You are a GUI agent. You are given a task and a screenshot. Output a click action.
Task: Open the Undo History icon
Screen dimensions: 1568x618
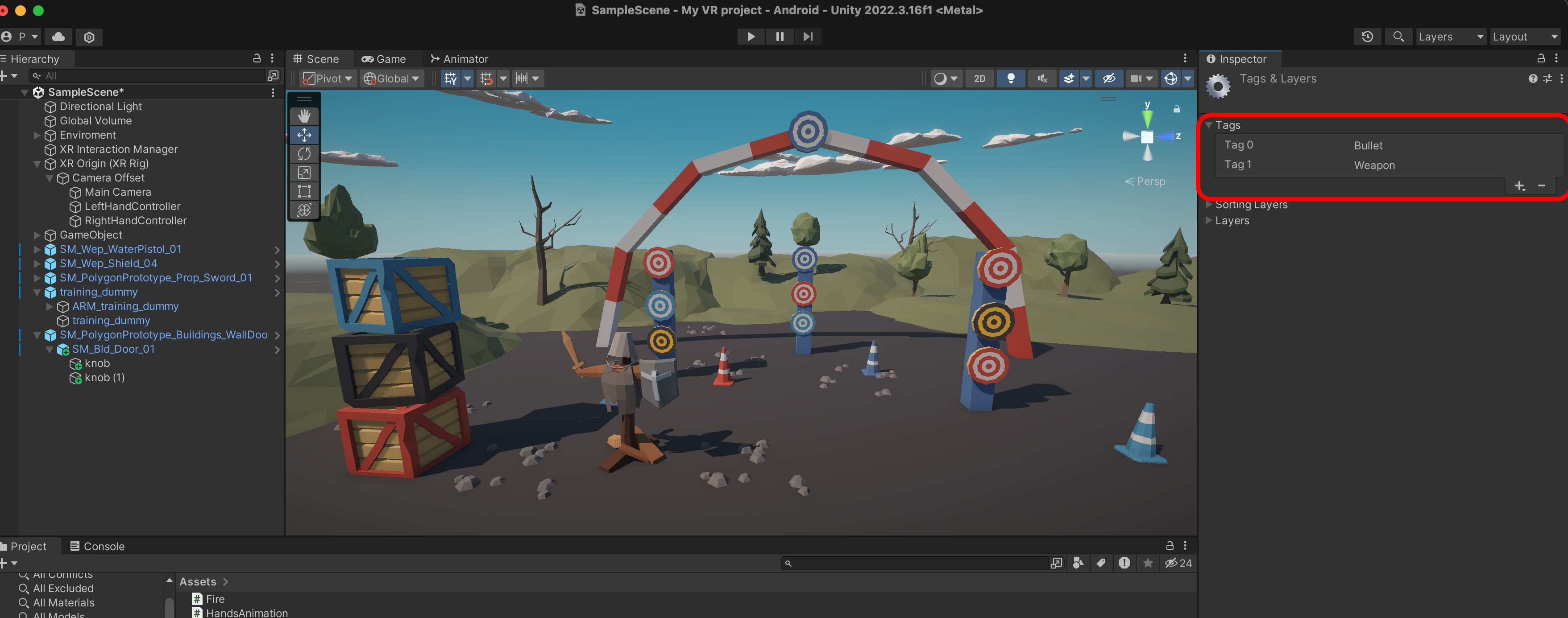point(1367,37)
